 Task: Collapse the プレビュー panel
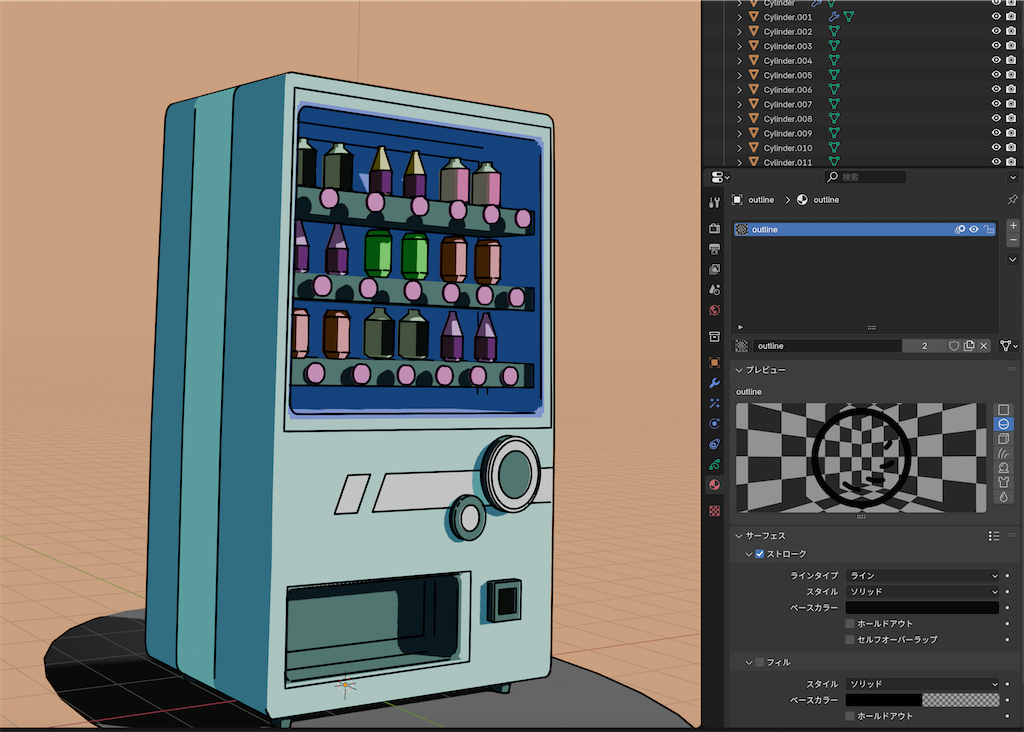point(739,370)
